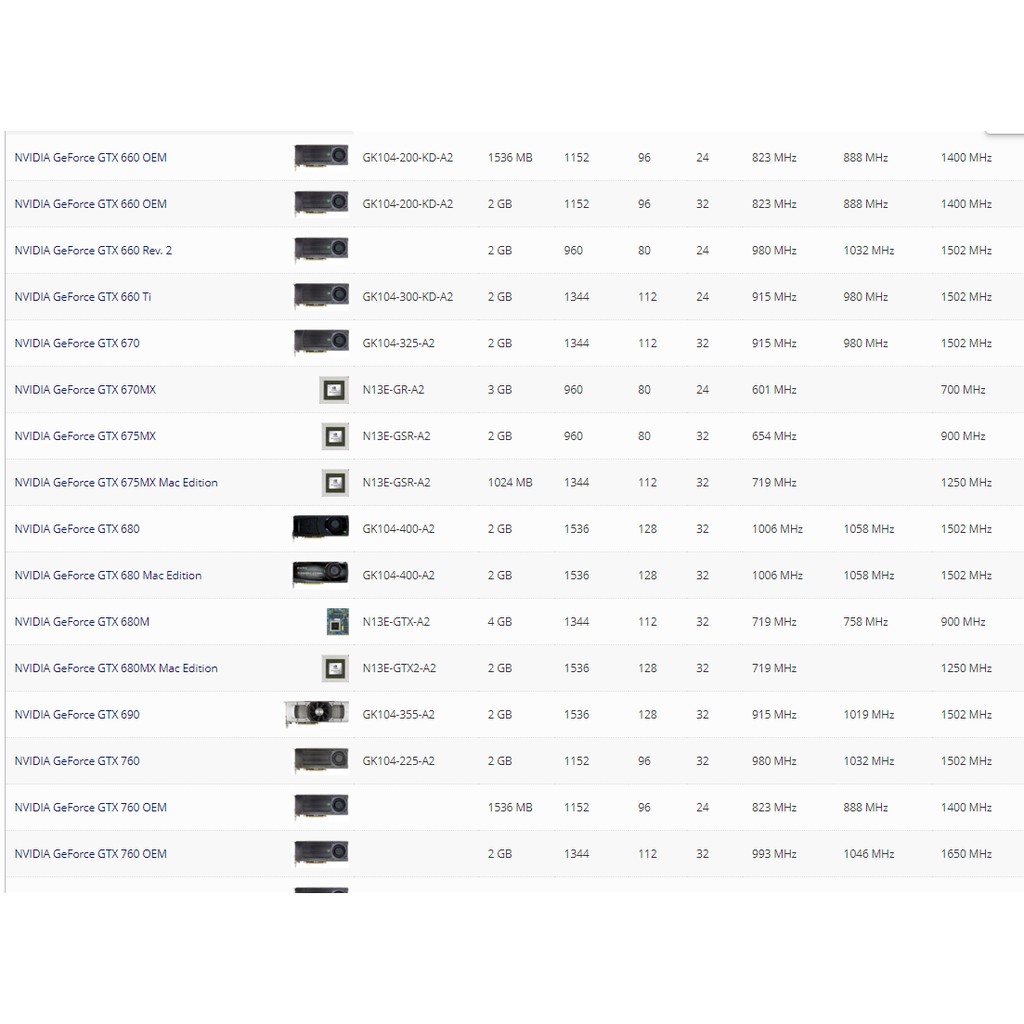Click the GTX 675MX Mac Edition chip icon
The height and width of the screenshot is (1024, 1024).
335,483
